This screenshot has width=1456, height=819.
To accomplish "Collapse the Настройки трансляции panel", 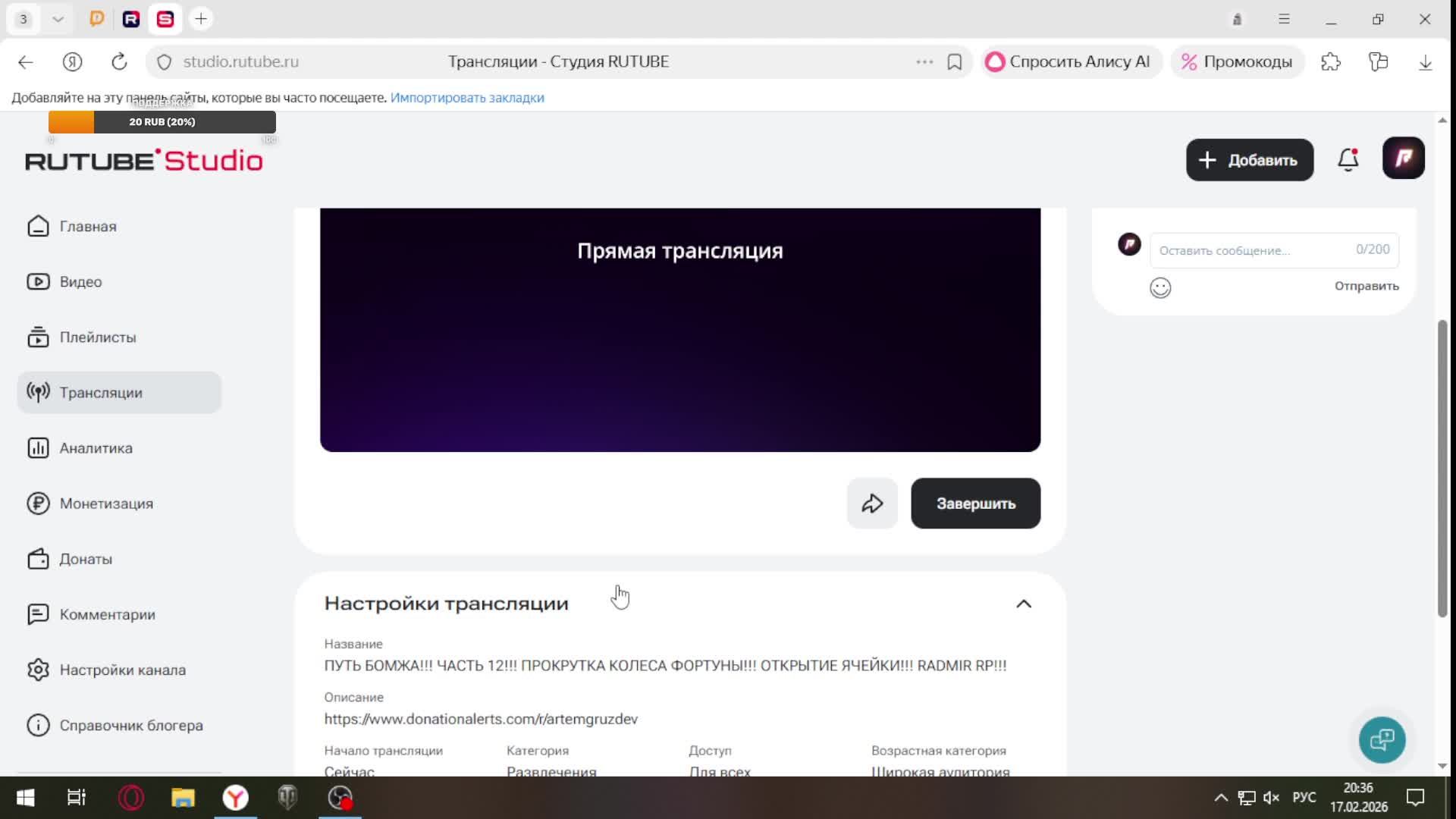I will click(1025, 604).
